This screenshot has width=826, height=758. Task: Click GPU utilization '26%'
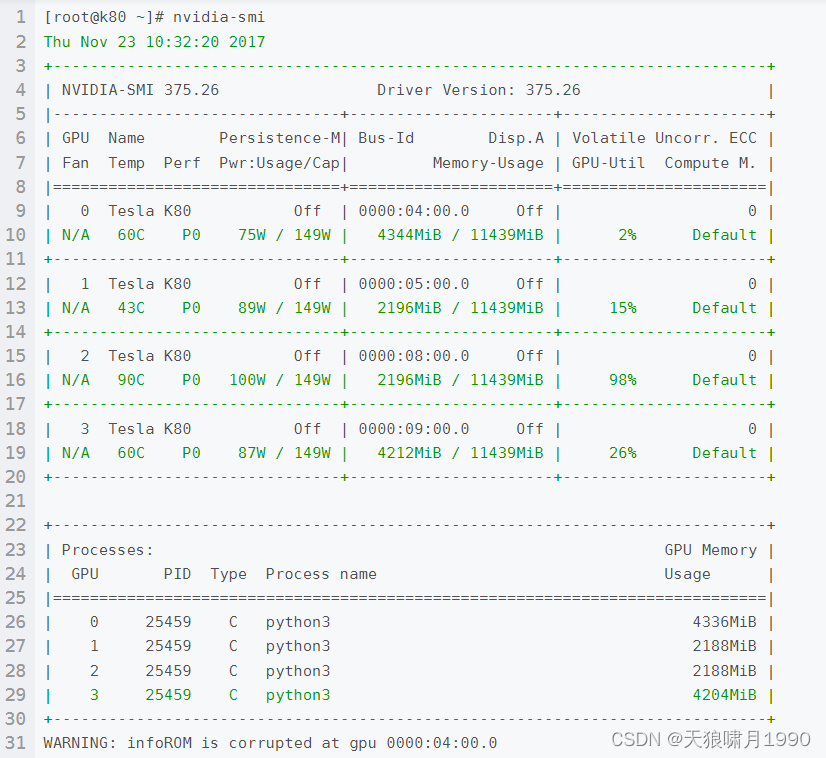pyautogui.click(x=623, y=453)
